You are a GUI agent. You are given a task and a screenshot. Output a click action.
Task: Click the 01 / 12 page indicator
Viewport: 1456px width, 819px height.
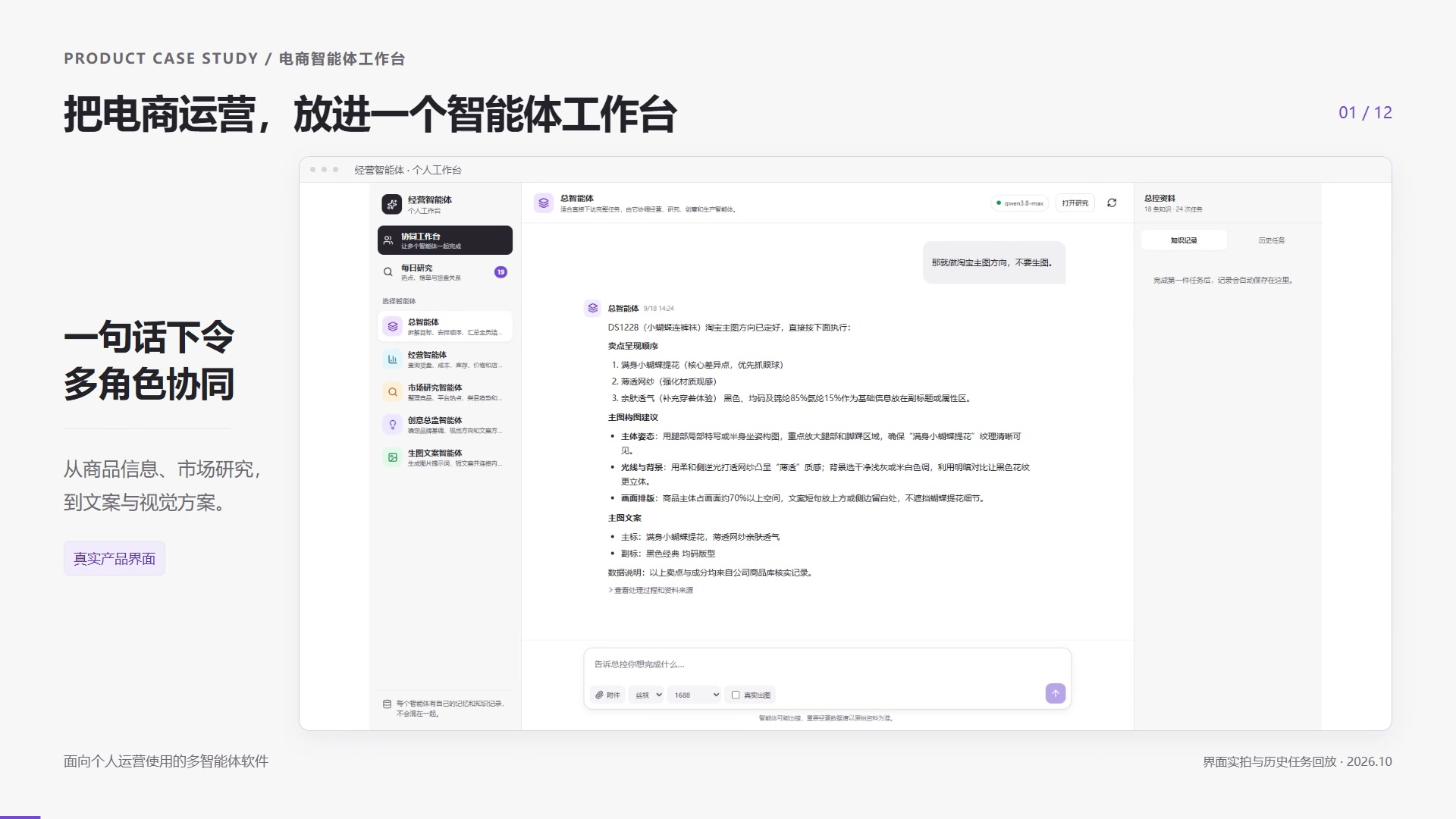pos(1365,112)
